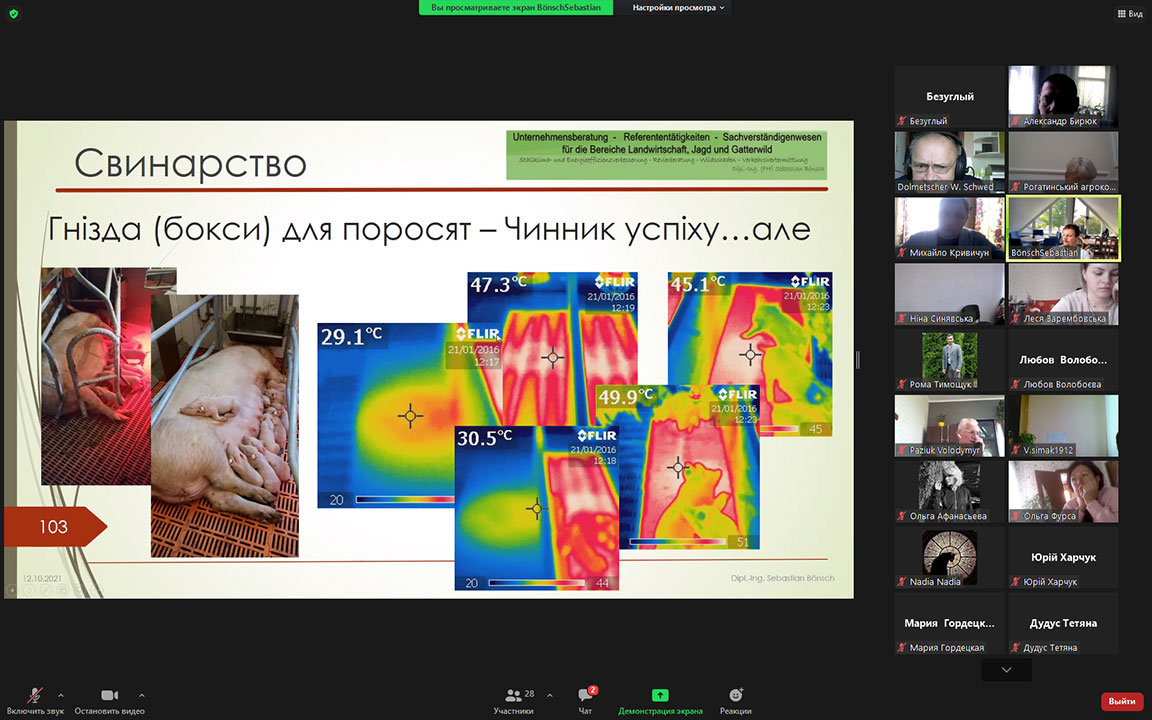The image size is (1152, 720).
Task: Stop video with the camera icon
Action: click(x=109, y=695)
